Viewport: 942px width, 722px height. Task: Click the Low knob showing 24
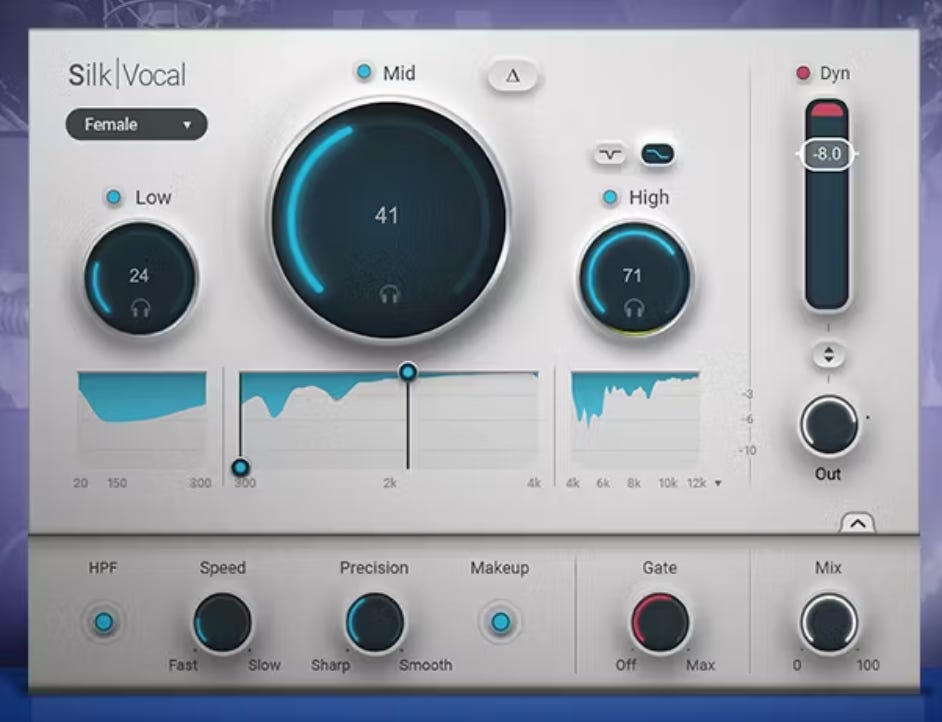pyautogui.click(x=141, y=278)
